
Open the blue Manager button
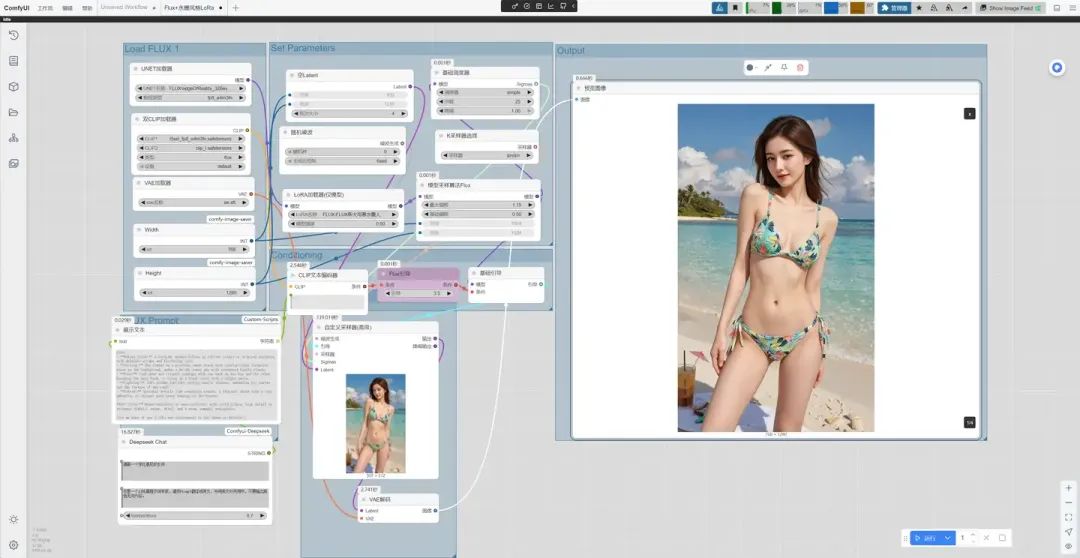pyautogui.click(x=895, y=8)
